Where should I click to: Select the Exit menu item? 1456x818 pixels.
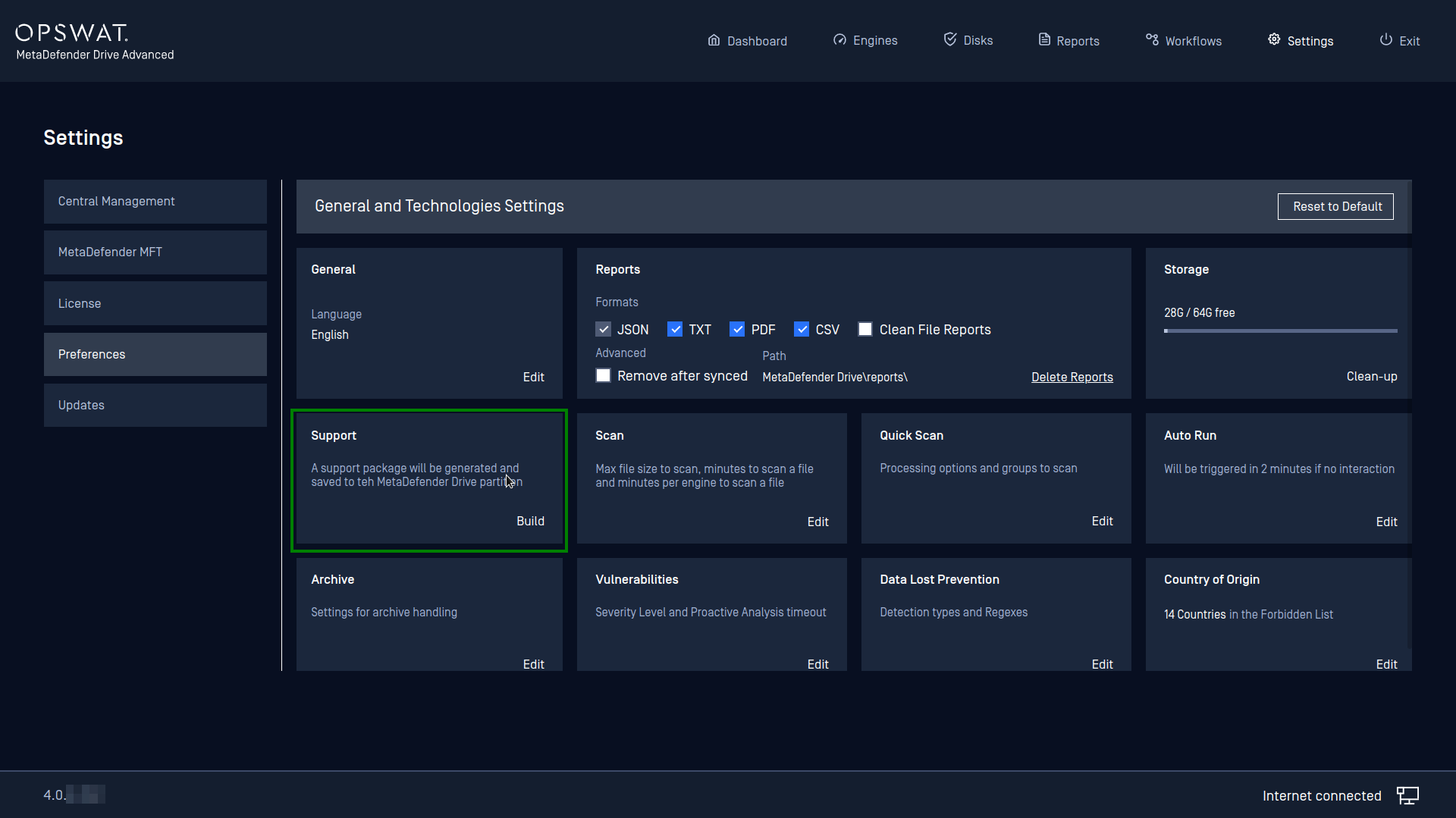[x=1399, y=41]
